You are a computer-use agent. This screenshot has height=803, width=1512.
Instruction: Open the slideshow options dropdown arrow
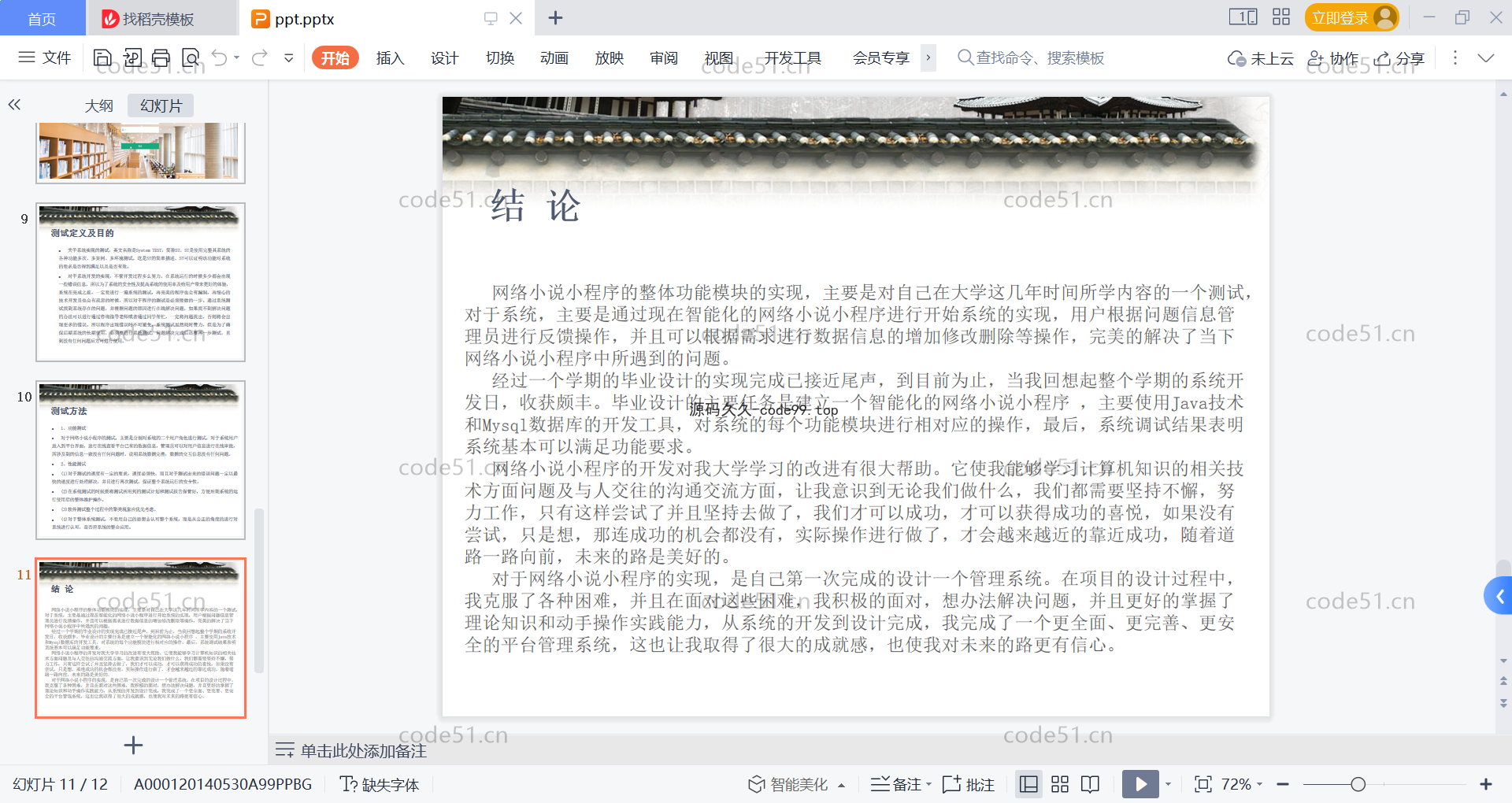point(1168,784)
